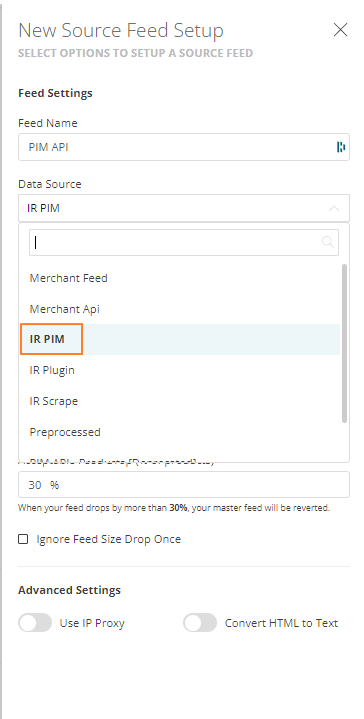Turn on Convert HTML to Text toggle
This screenshot has width=364, height=719.
click(x=200, y=623)
